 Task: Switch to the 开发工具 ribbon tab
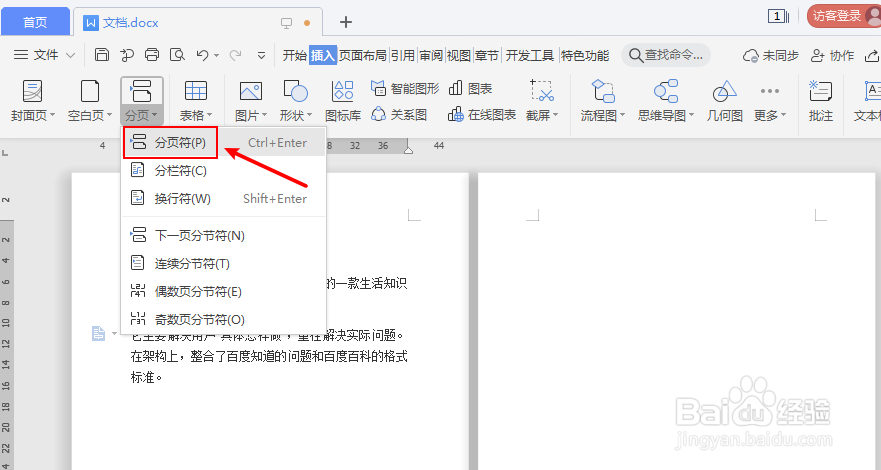(529, 55)
